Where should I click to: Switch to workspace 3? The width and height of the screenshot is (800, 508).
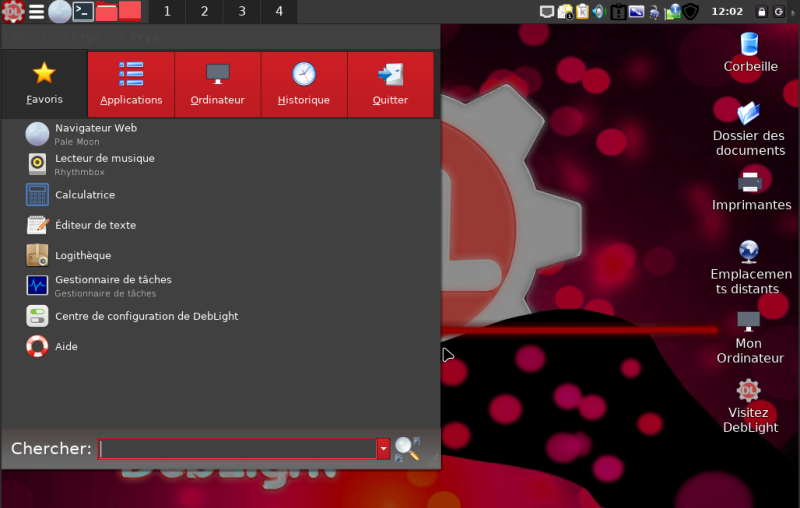click(x=241, y=12)
